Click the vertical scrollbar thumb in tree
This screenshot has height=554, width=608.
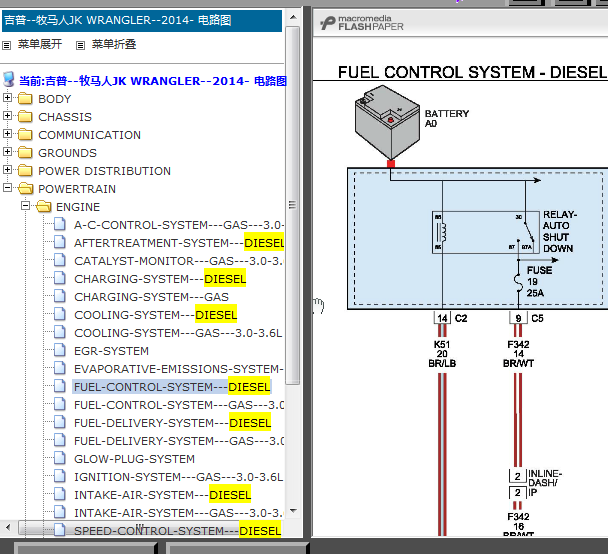[293, 205]
